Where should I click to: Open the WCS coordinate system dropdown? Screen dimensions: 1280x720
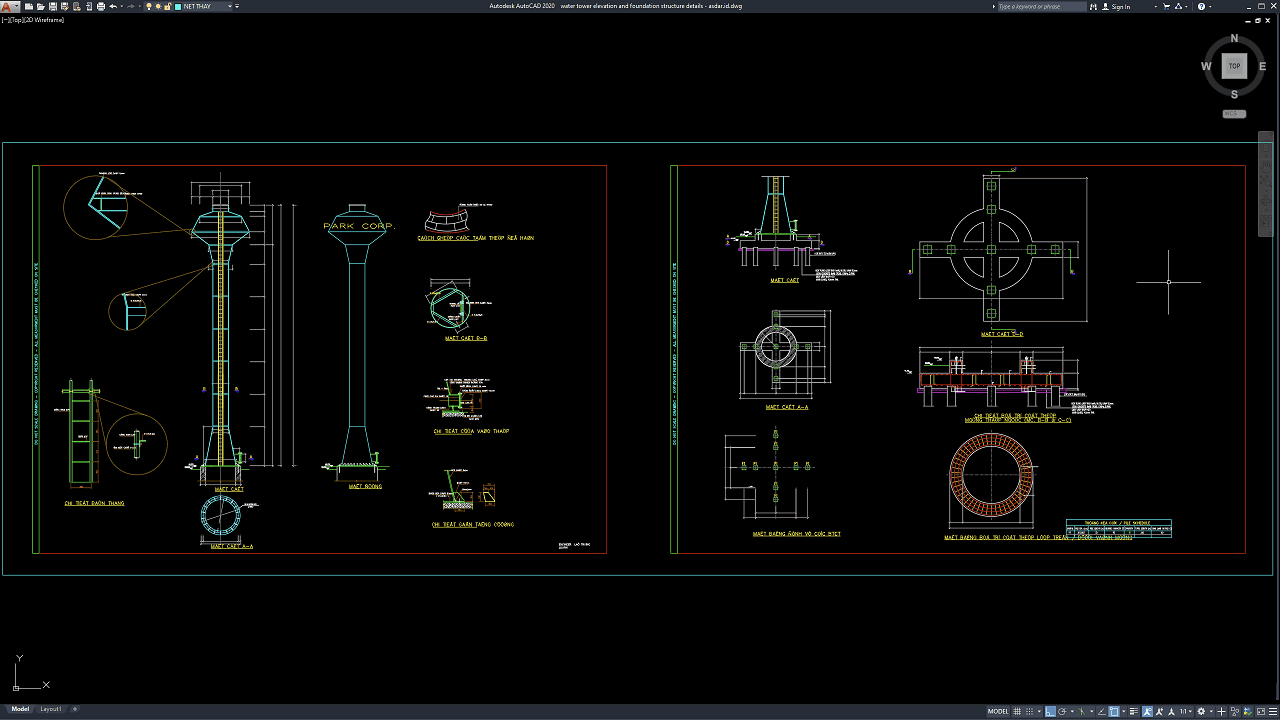(1234, 114)
